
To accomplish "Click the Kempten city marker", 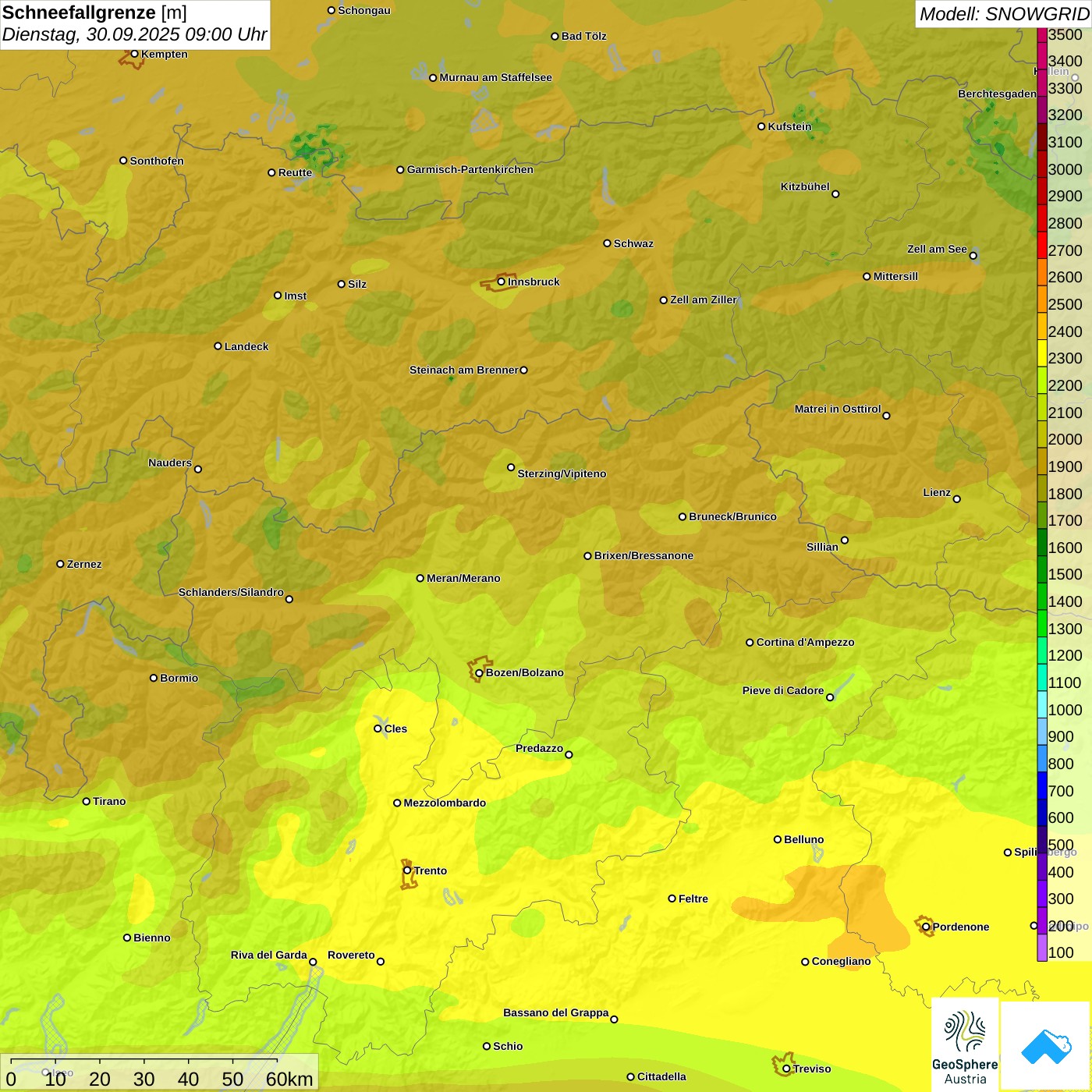I will (134, 54).
